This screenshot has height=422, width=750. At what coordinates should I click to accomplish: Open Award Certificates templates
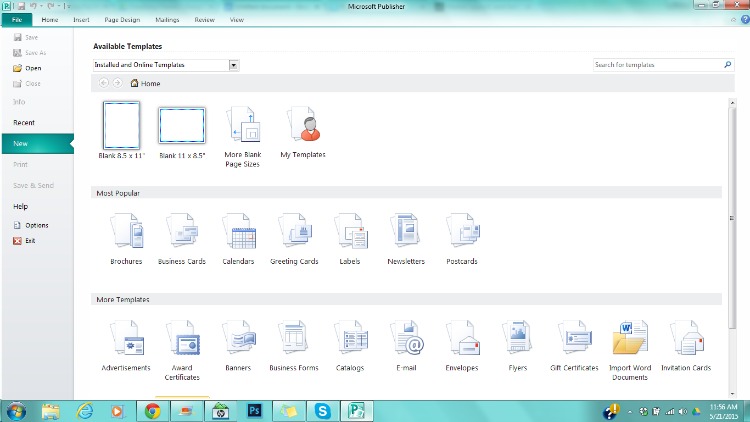click(x=182, y=350)
